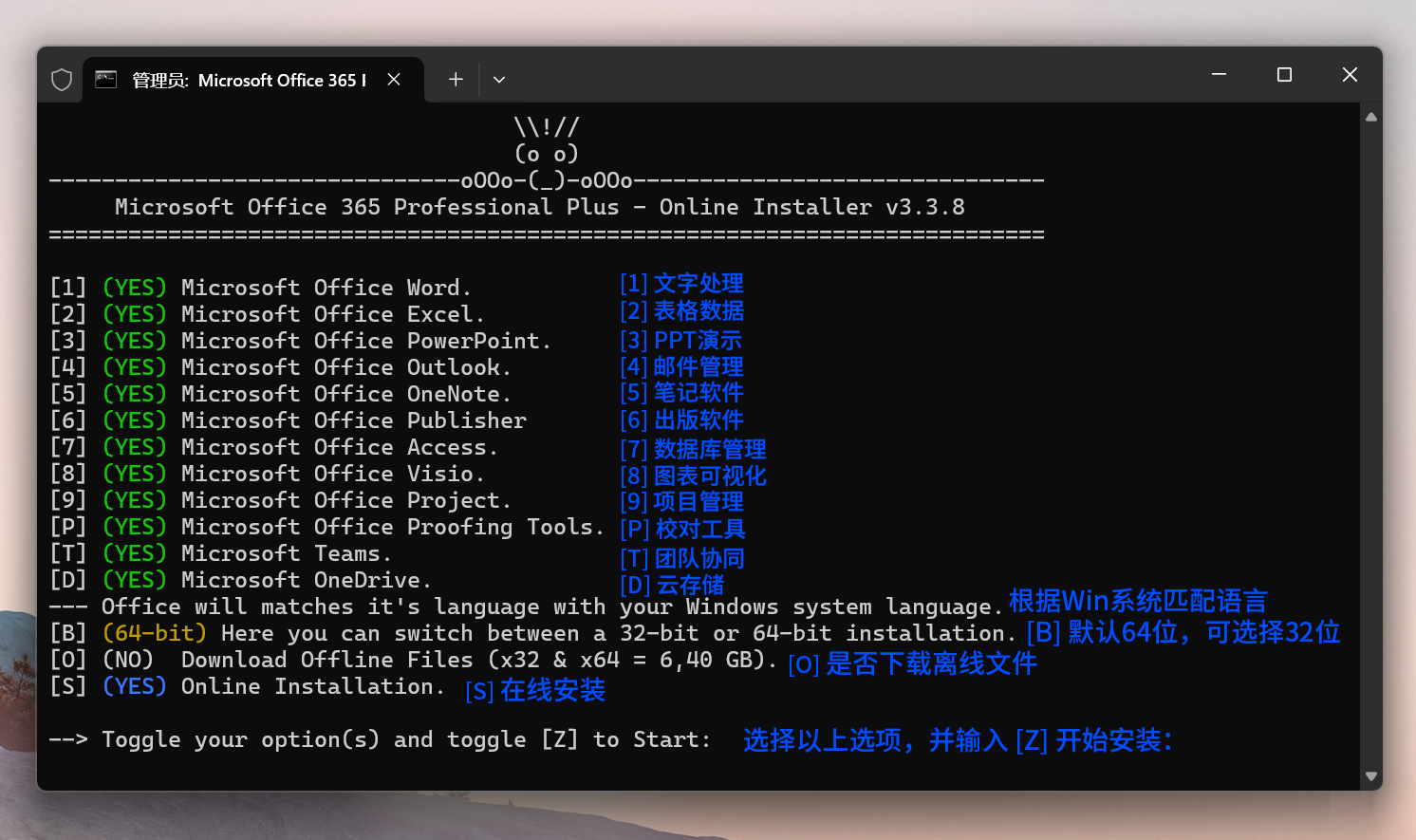
Task: Close the terminal window
Action: coord(1350,75)
